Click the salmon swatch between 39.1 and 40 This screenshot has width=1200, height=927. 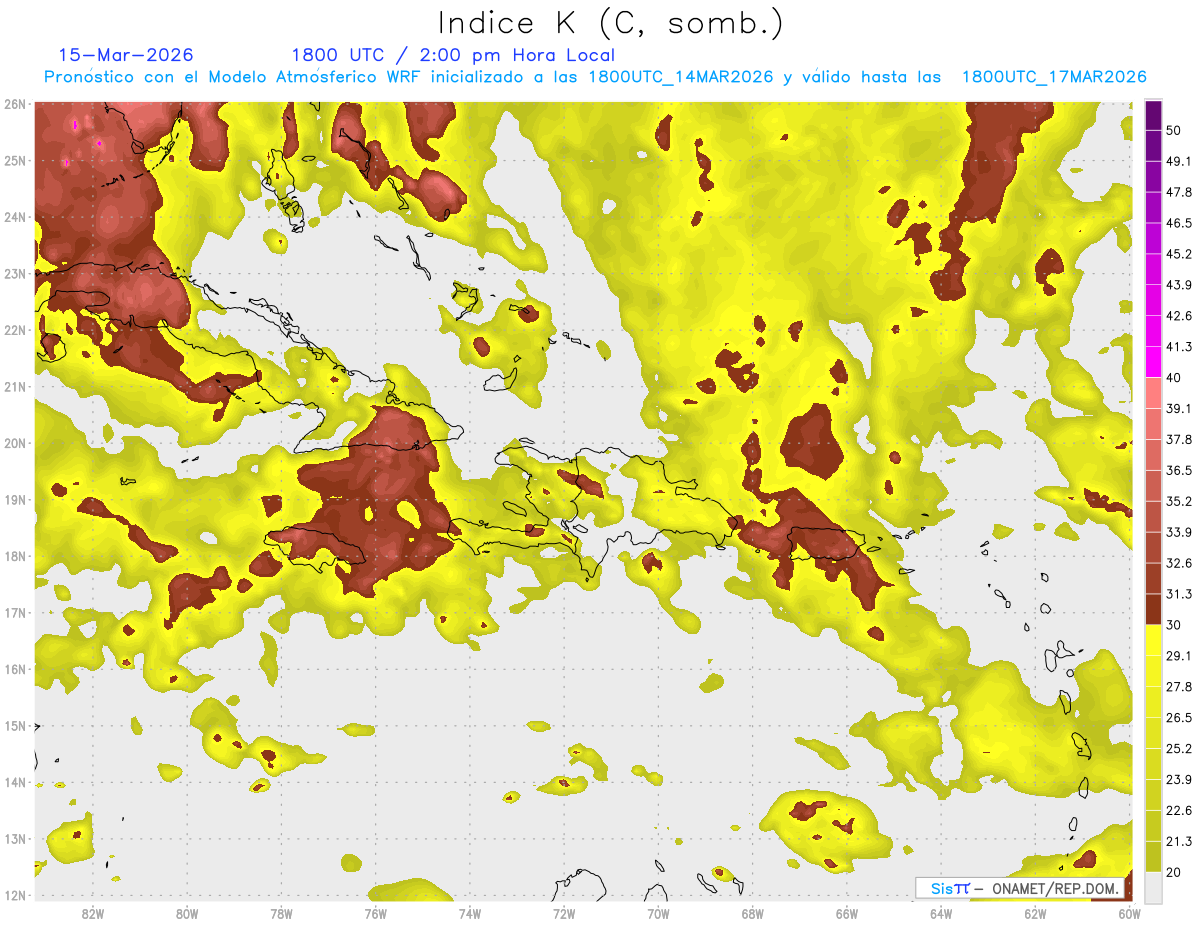1153,393
